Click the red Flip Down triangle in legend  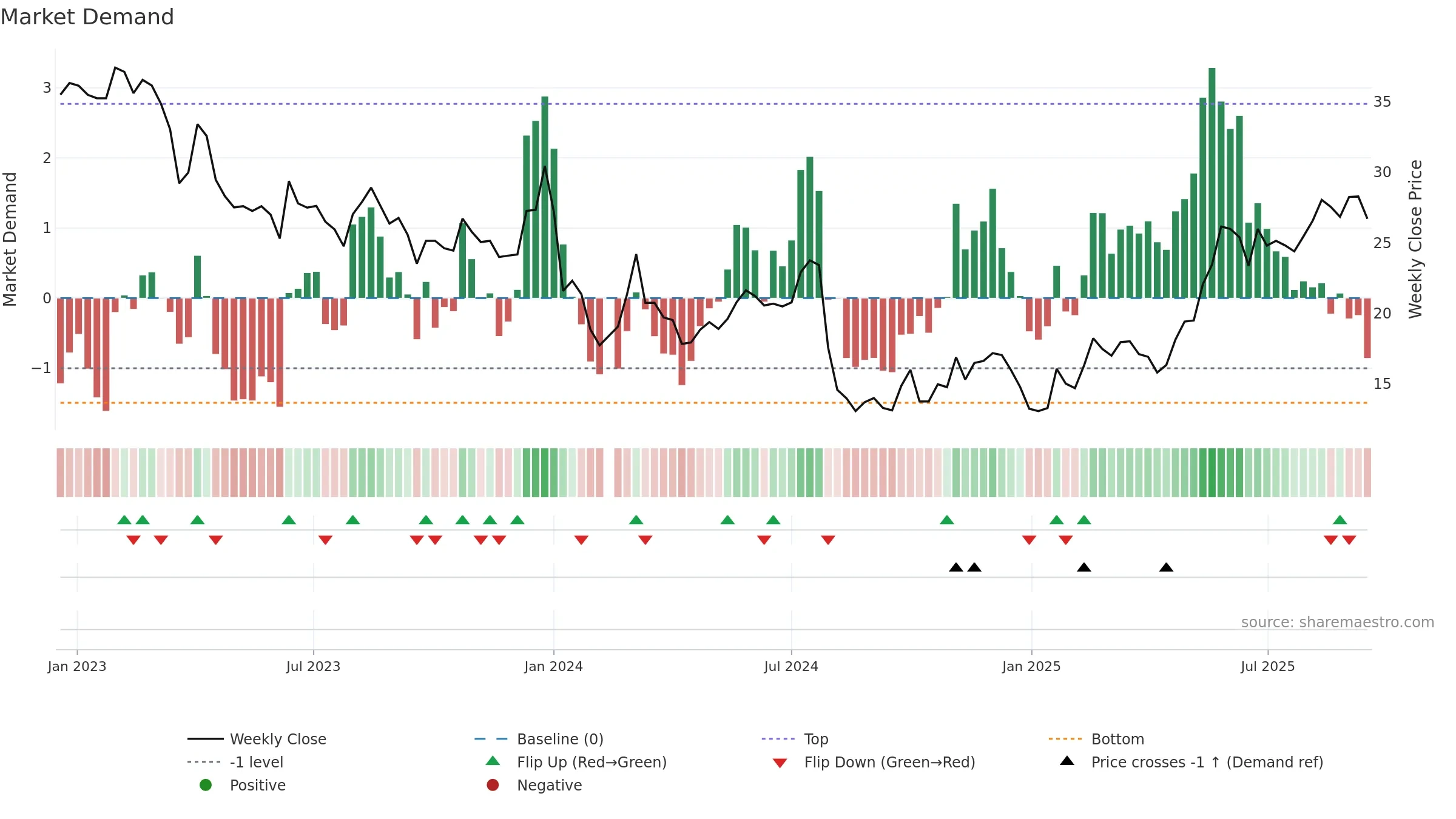(780, 763)
